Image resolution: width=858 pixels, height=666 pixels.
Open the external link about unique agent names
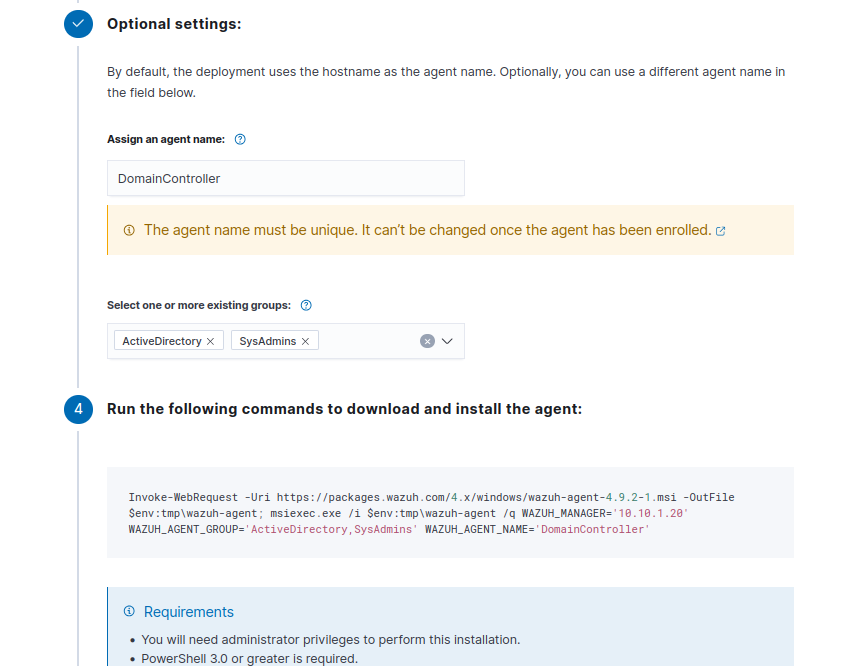point(721,231)
